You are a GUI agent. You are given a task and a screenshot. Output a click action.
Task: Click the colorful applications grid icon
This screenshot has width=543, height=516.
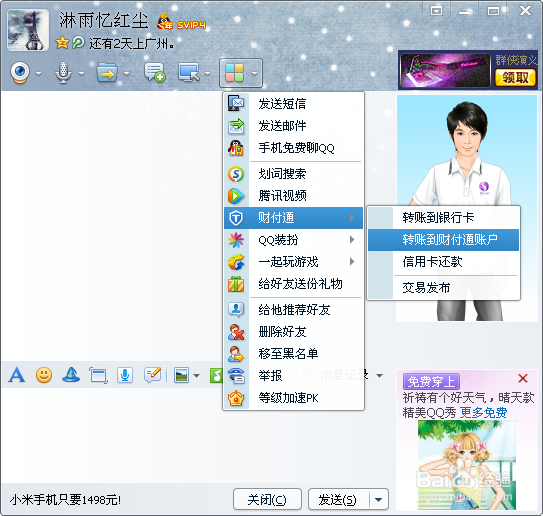tap(234, 73)
